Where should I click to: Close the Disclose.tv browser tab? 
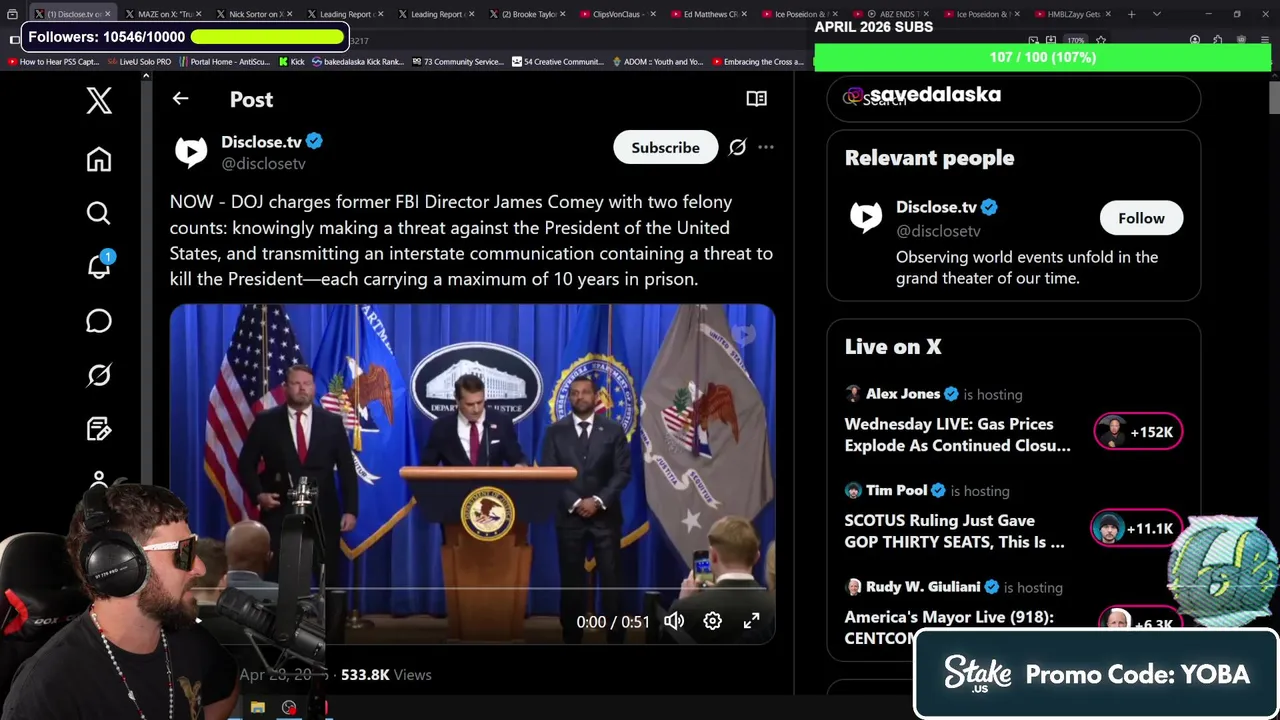pyautogui.click(x=107, y=14)
